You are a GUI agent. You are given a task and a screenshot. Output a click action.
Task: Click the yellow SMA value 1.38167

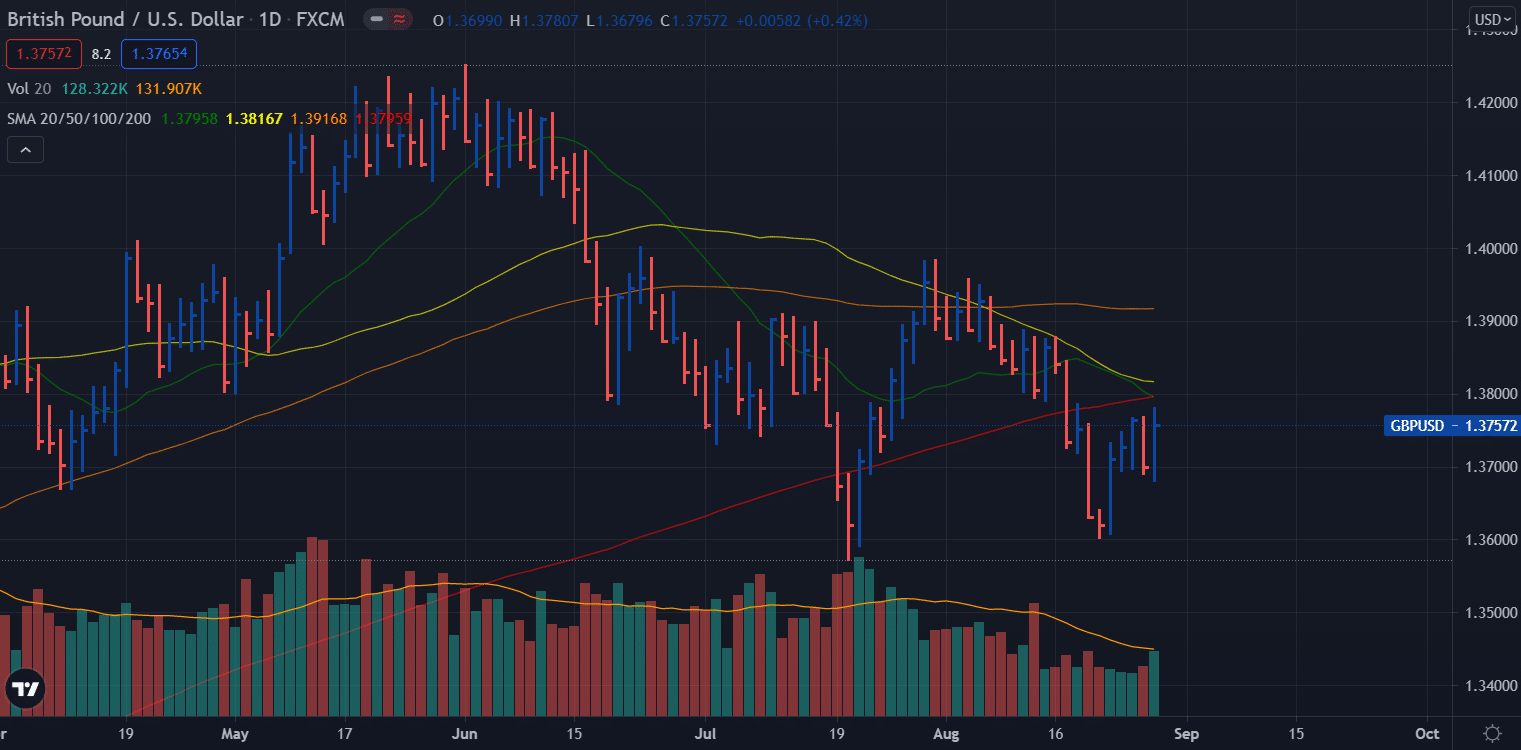(255, 118)
